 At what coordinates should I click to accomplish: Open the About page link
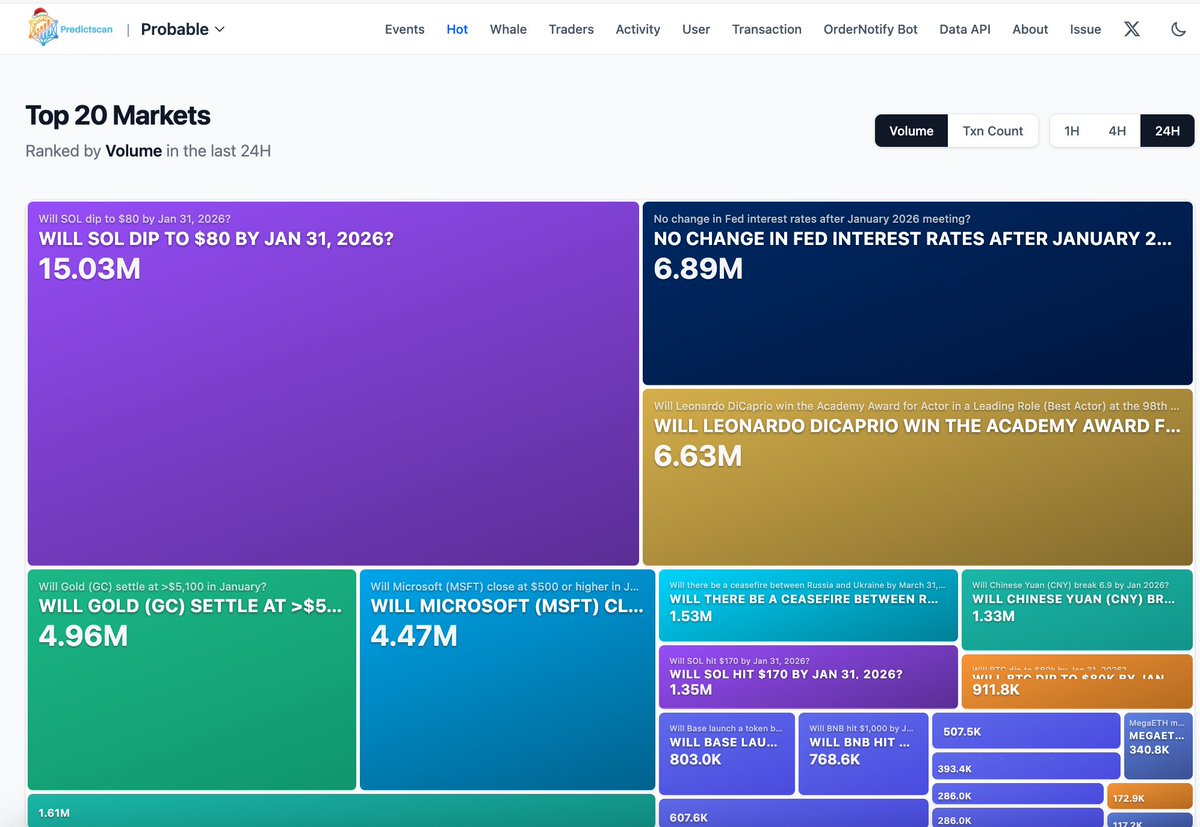(x=1030, y=29)
